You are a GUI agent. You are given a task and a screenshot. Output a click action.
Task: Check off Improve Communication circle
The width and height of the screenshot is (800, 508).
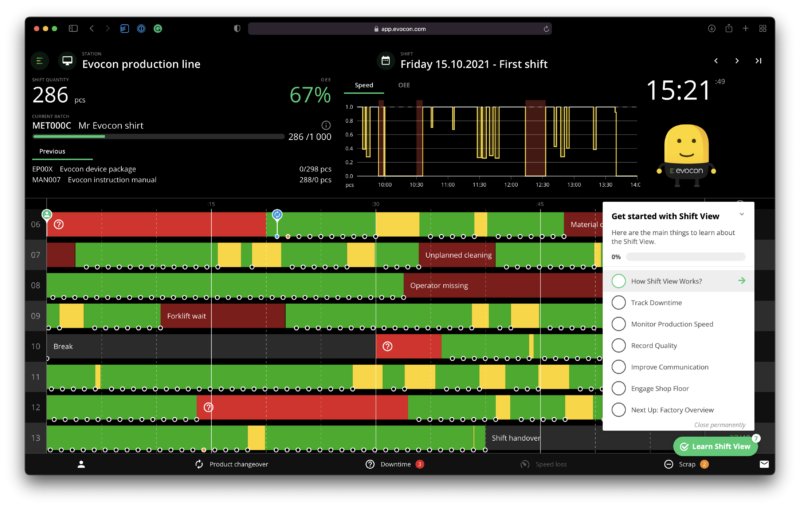pos(618,367)
